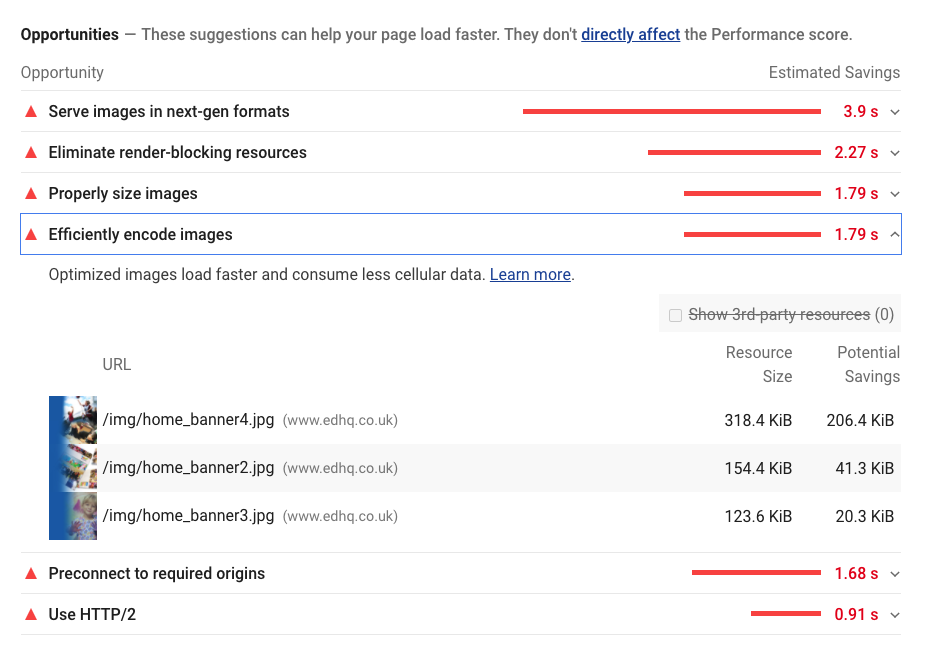The image size is (927, 659).
Task: Click warning triangle icon next to Use HTTP/2
Action: coord(31,614)
